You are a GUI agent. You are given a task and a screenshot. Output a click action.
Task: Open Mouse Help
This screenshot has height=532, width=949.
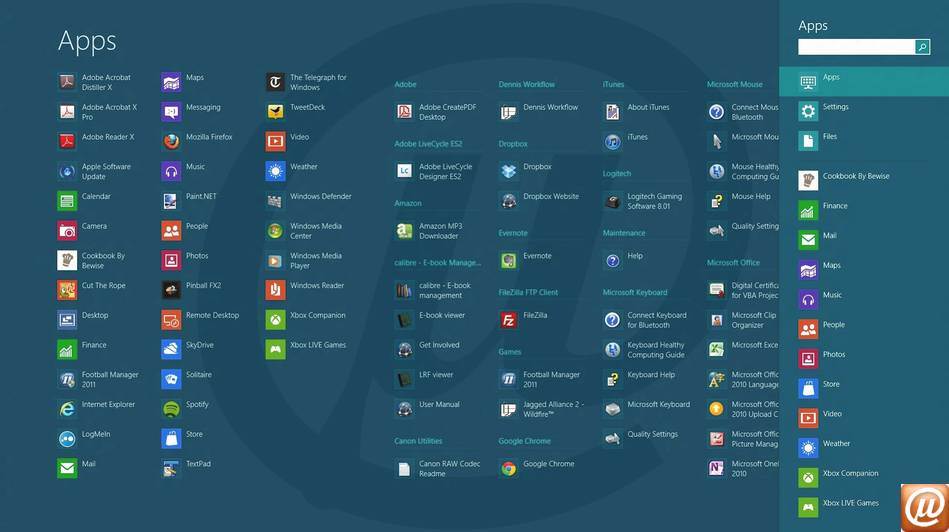[x=740, y=200]
